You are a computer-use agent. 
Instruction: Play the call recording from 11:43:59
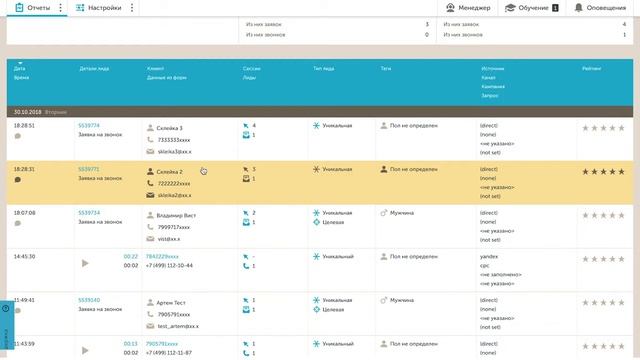[x=85, y=351]
